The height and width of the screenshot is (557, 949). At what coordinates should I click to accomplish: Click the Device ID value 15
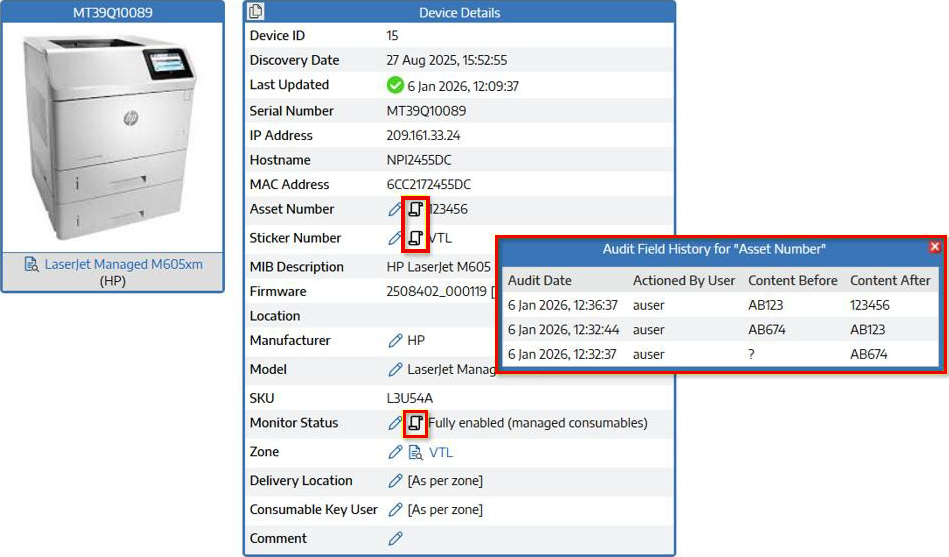392,36
